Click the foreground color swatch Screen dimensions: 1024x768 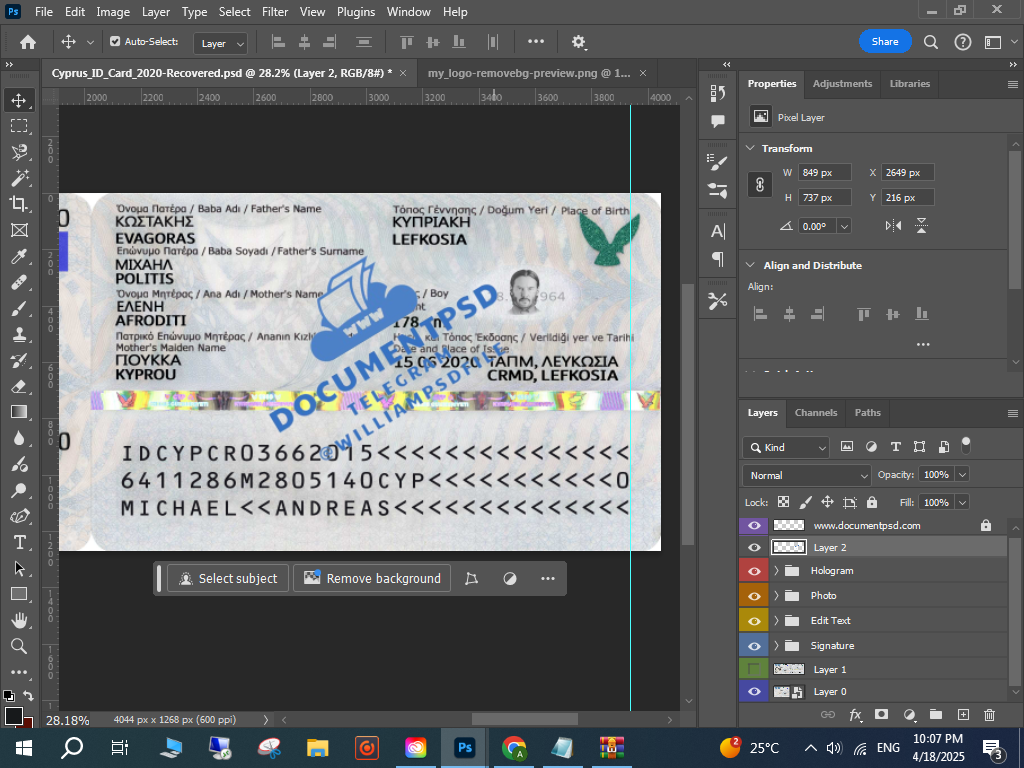click(x=13, y=716)
